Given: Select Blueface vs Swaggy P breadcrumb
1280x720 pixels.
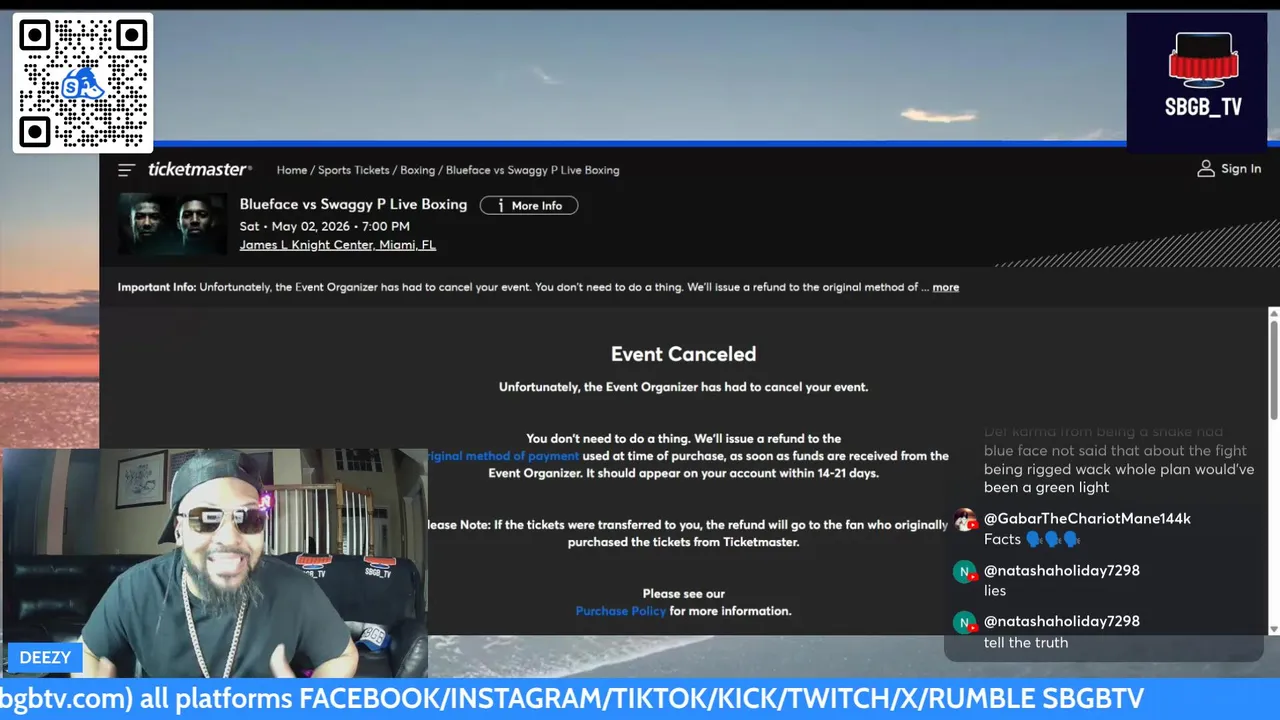Looking at the screenshot, I should pyautogui.click(x=533, y=170).
